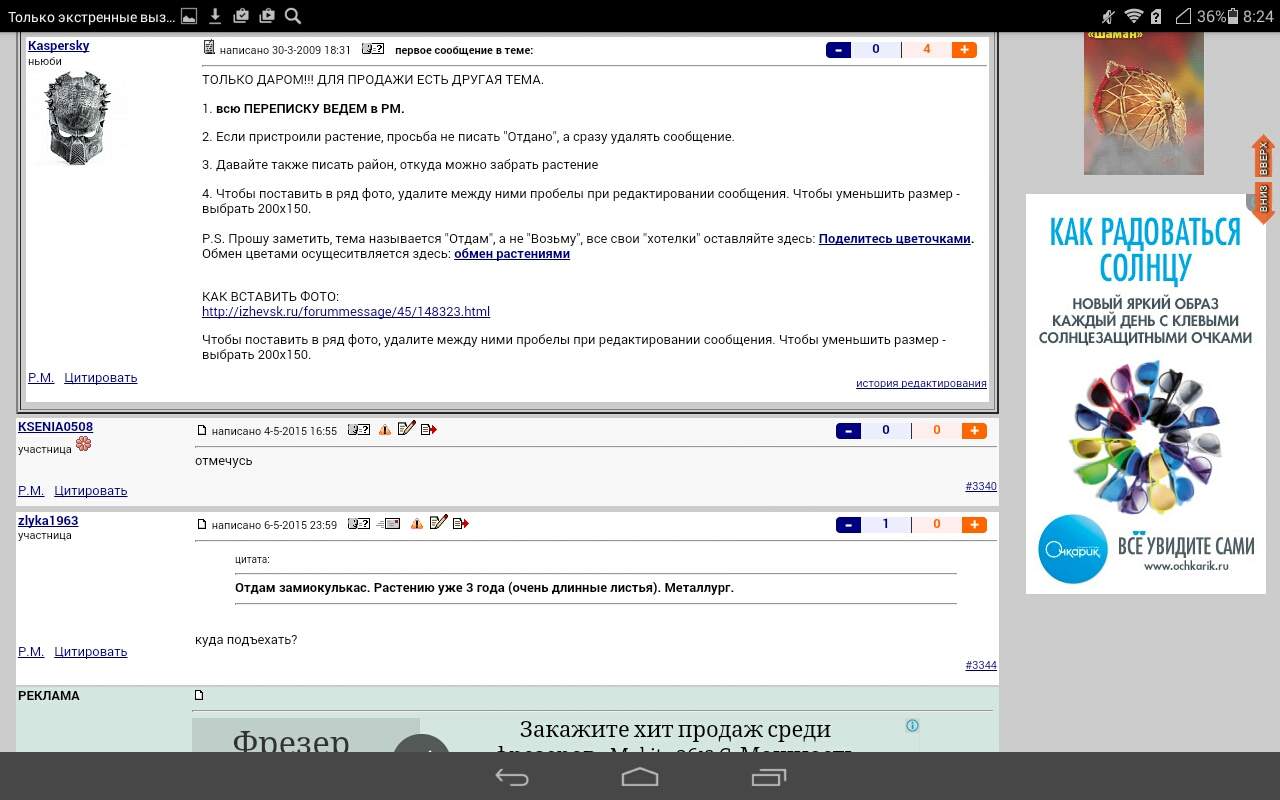1280x800 pixels.
Task: Click the document icon before Kaspersky's post date
Action: click(x=209, y=48)
